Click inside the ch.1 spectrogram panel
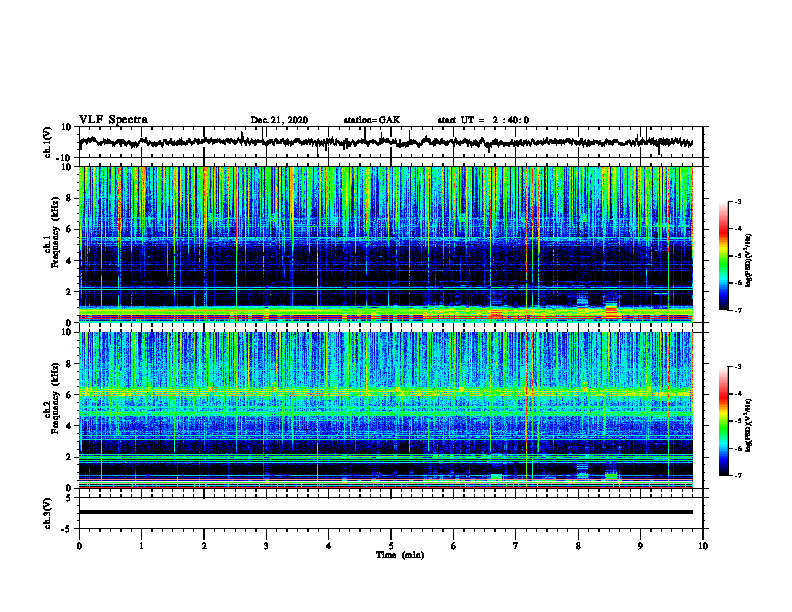Screen dimensions: 792x612 tap(385, 244)
